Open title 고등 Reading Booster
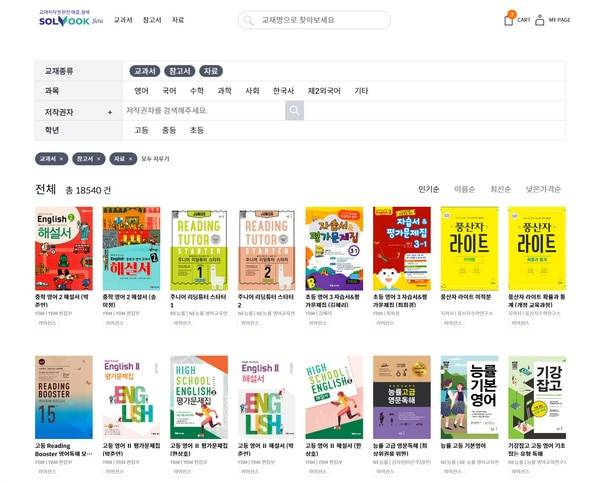Screen dimensions: 616x483 coord(64,450)
